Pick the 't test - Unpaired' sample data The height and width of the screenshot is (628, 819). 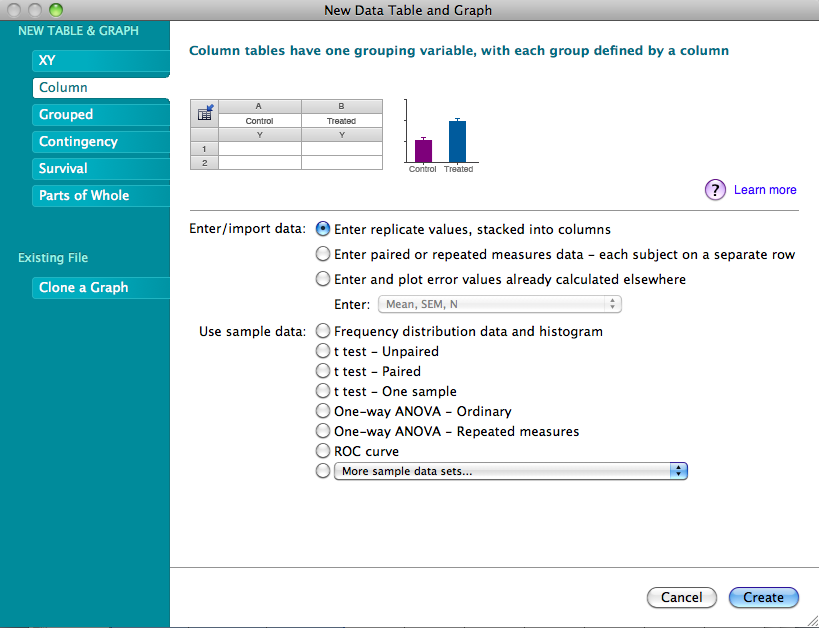tap(323, 351)
